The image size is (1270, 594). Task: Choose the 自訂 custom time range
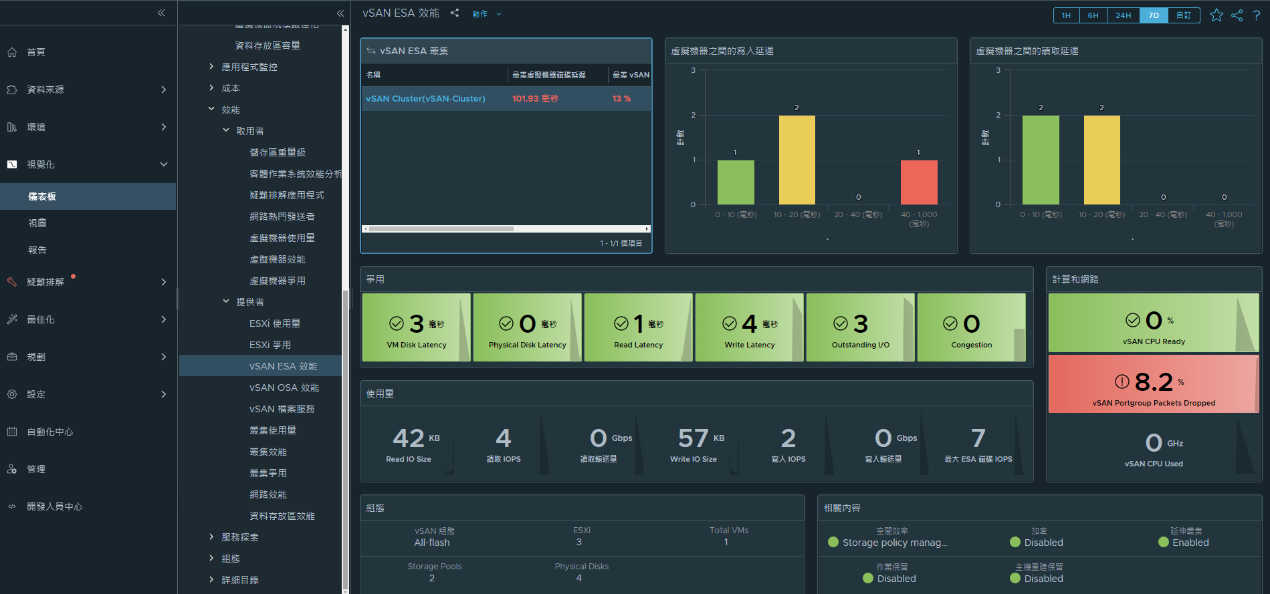pos(1184,15)
